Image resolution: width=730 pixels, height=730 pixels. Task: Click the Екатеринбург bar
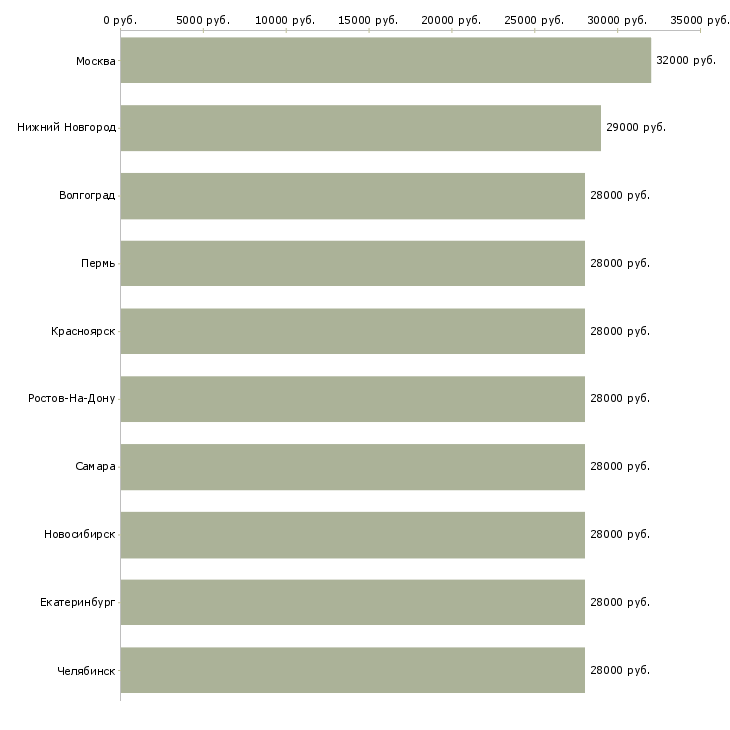point(352,602)
